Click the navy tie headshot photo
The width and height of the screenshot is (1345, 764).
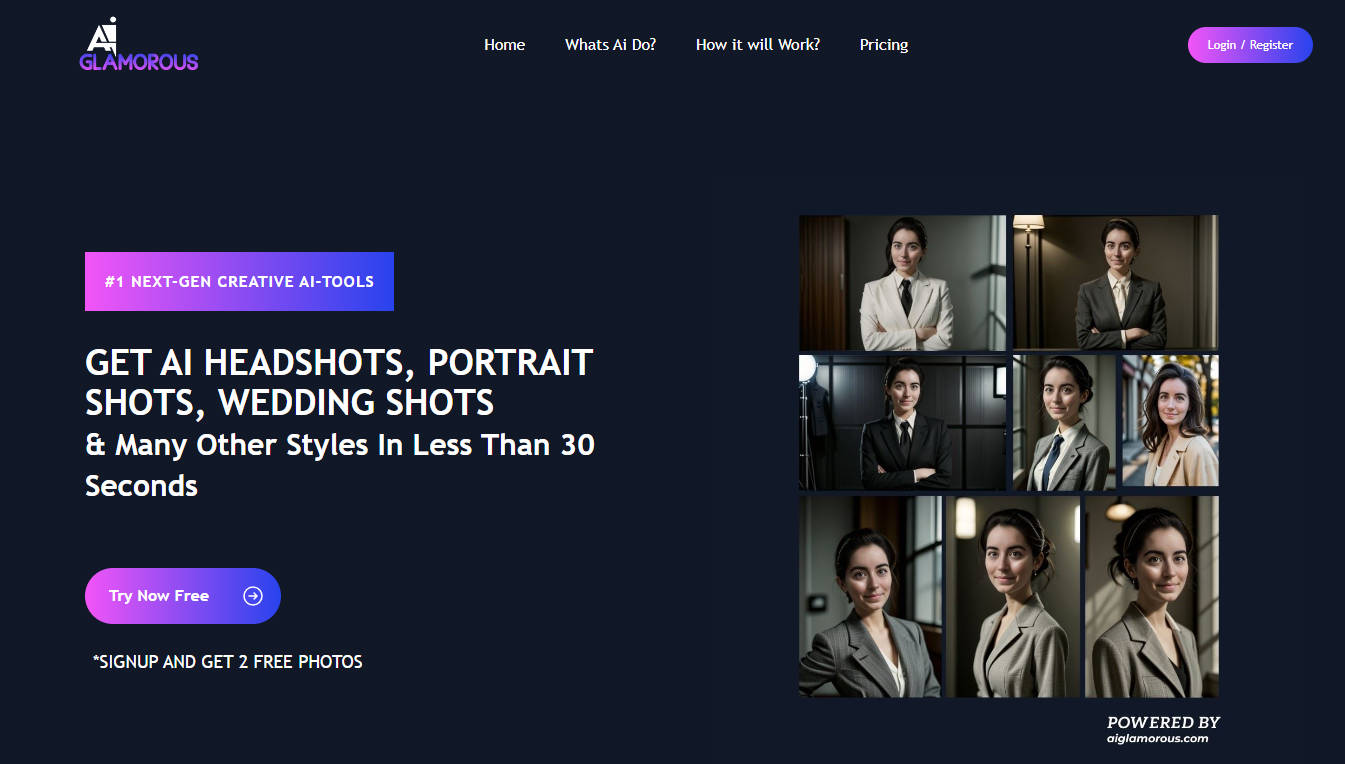click(x=1062, y=421)
